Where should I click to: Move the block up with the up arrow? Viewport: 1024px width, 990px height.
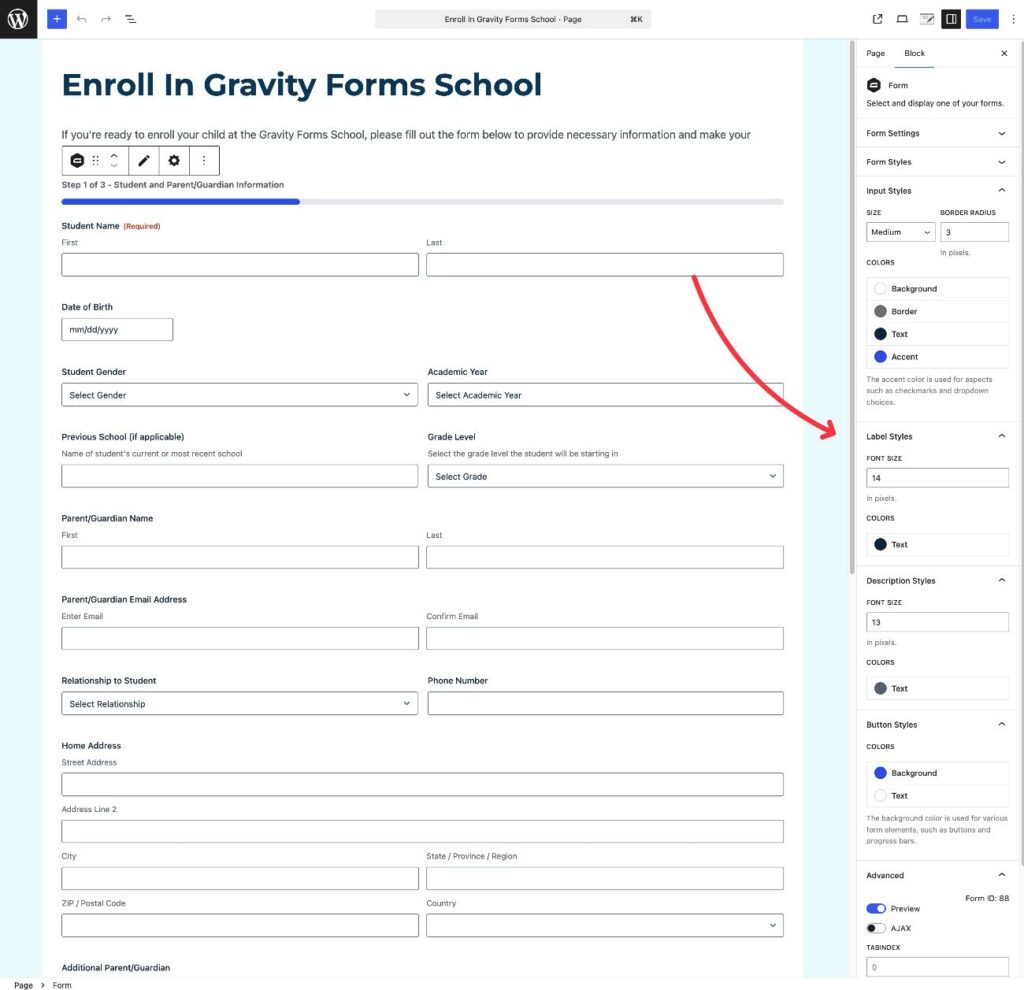point(114,155)
